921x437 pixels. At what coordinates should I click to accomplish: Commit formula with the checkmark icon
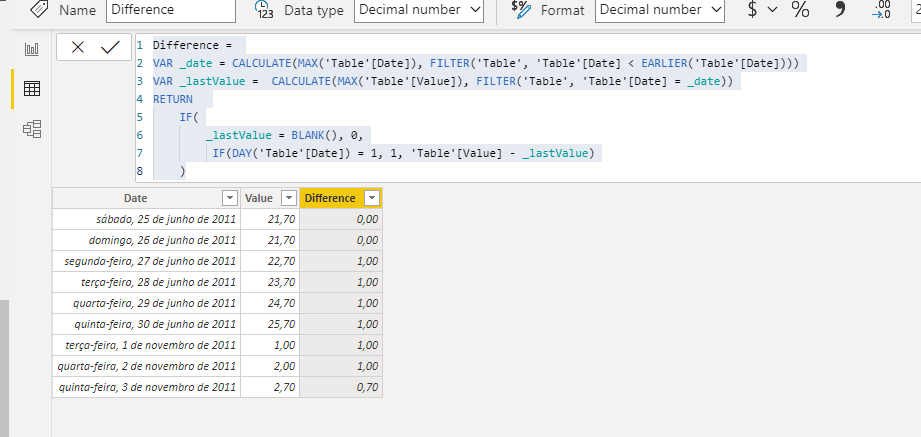point(110,48)
